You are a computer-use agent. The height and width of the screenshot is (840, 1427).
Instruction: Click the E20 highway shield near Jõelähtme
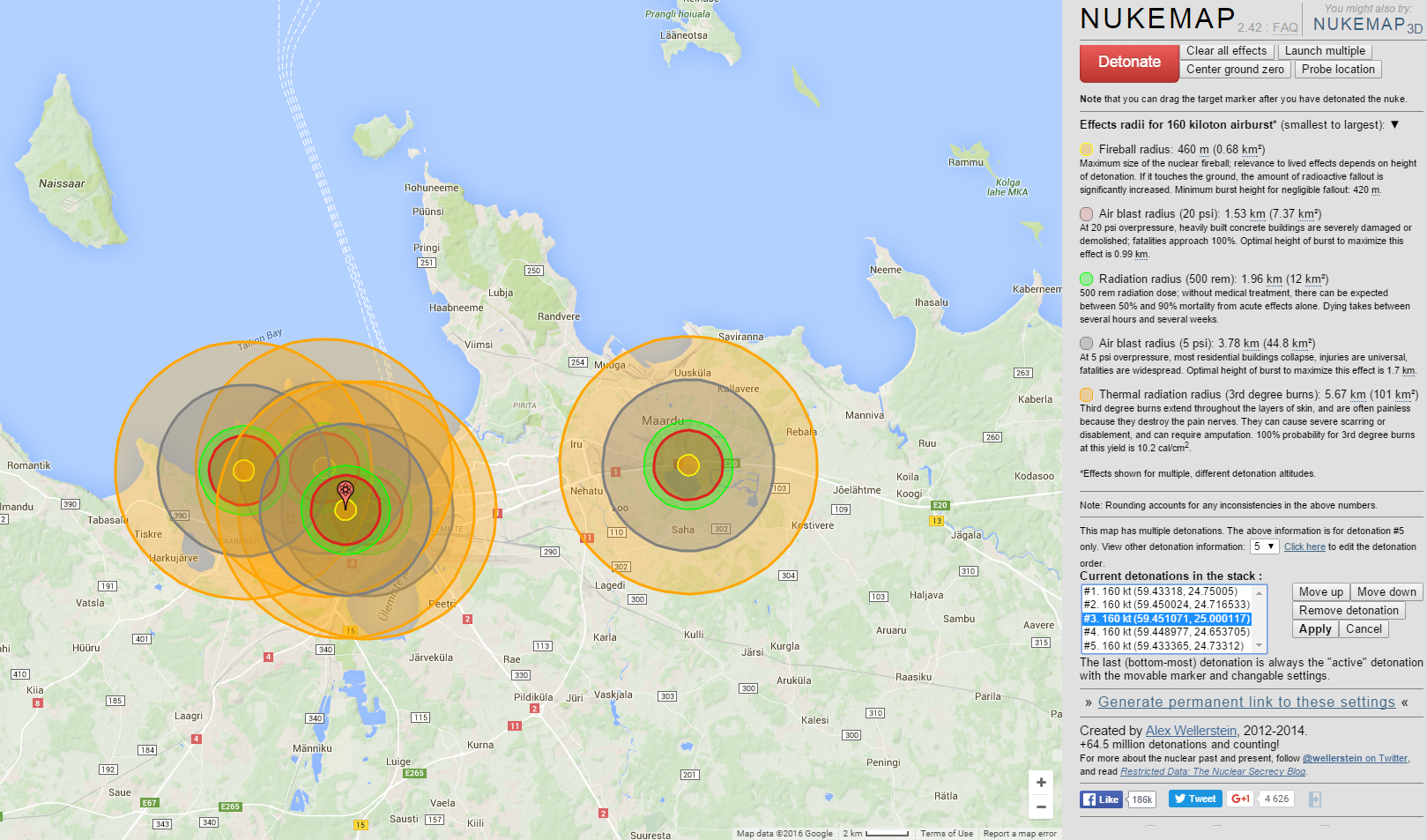[940, 506]
